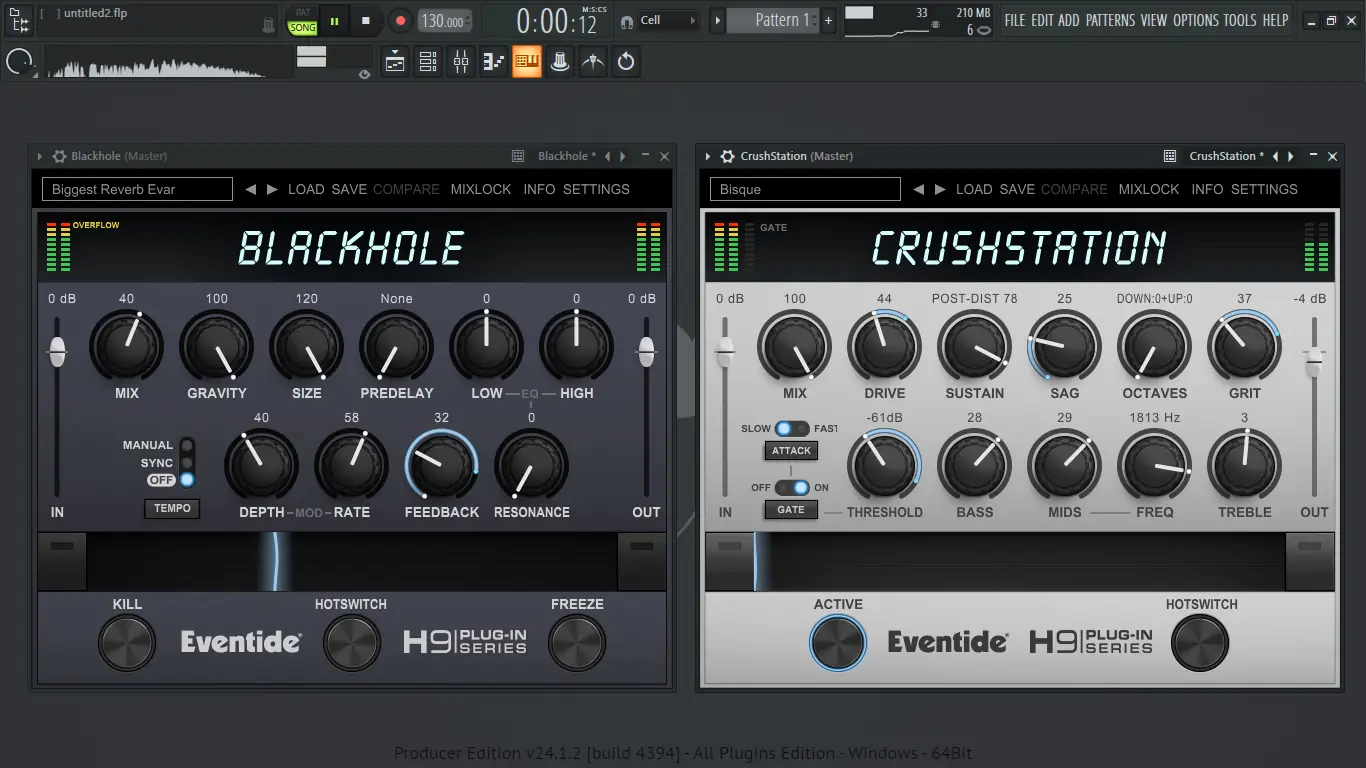Go to the next Blackhole preset arrow
Viewport: 1366px width, 768px height.
[x=272, y=189]
